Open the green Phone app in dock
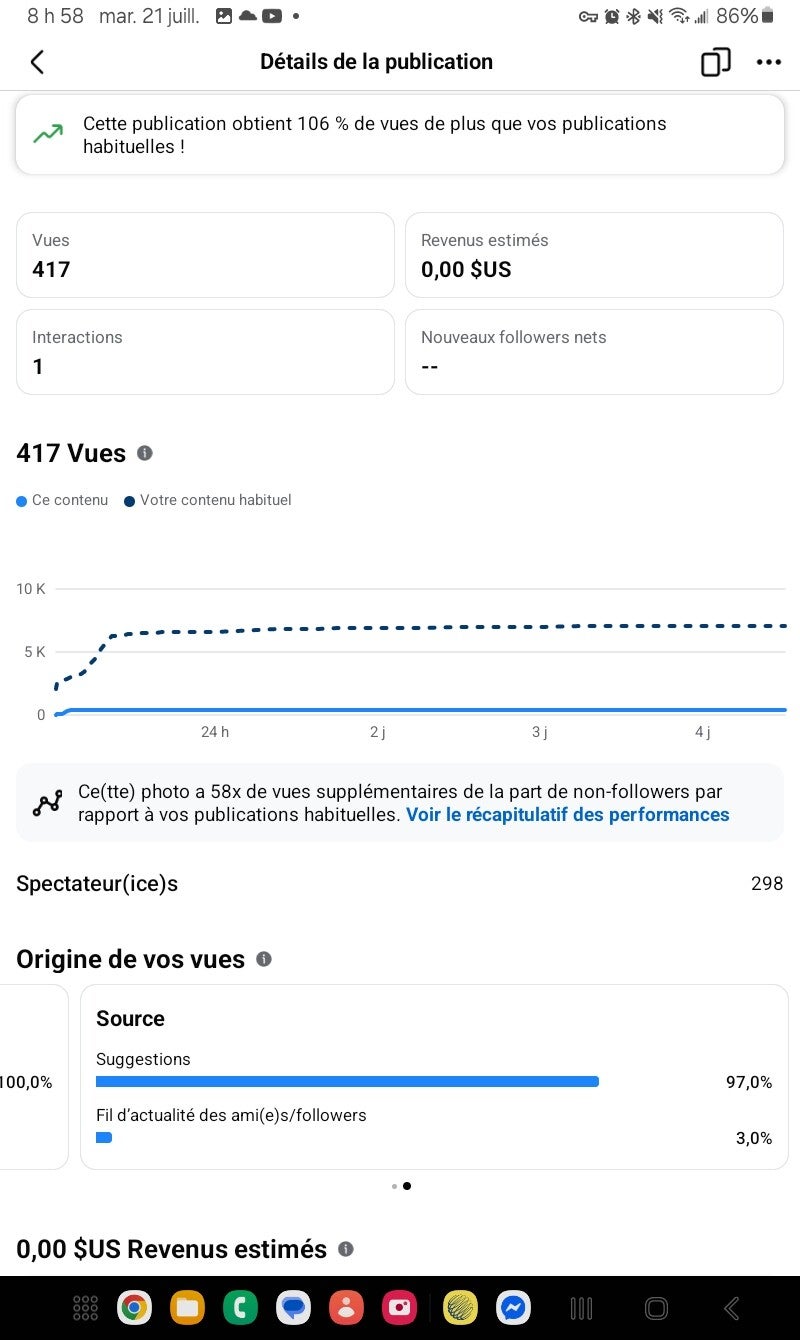 240,1307
